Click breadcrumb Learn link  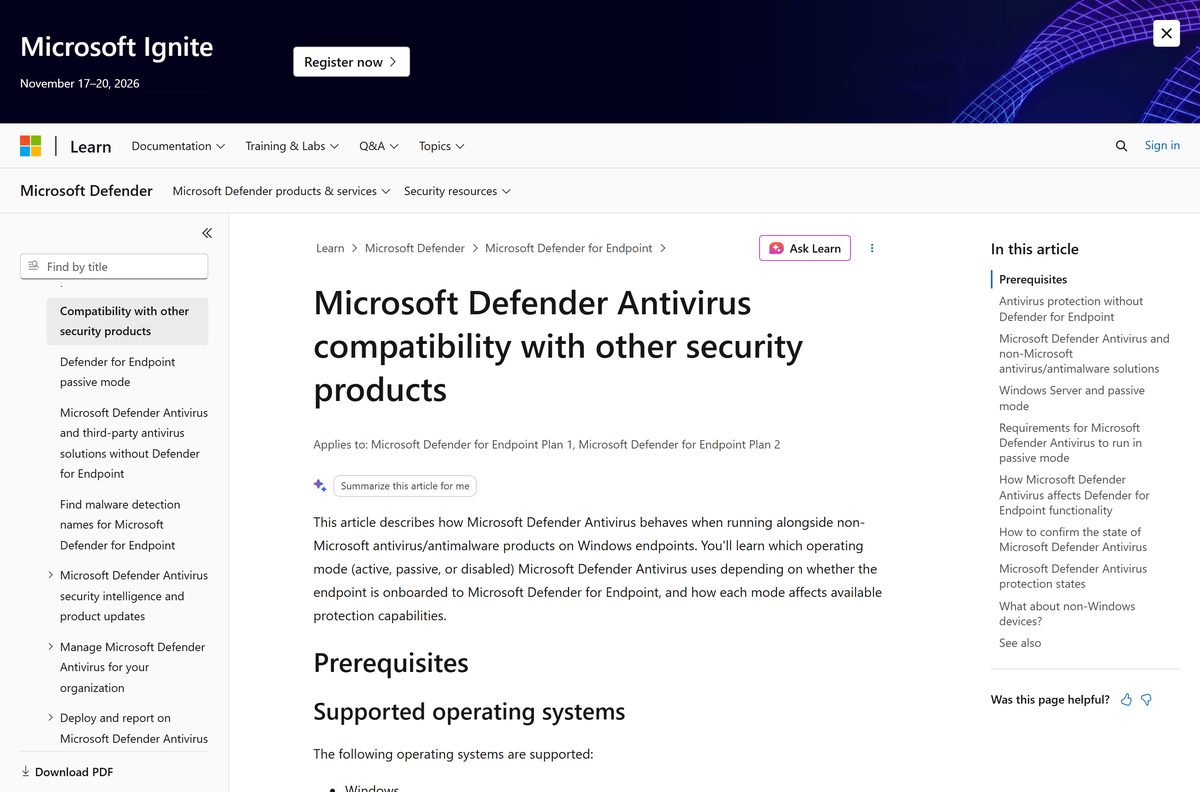(x=330, y=248)
